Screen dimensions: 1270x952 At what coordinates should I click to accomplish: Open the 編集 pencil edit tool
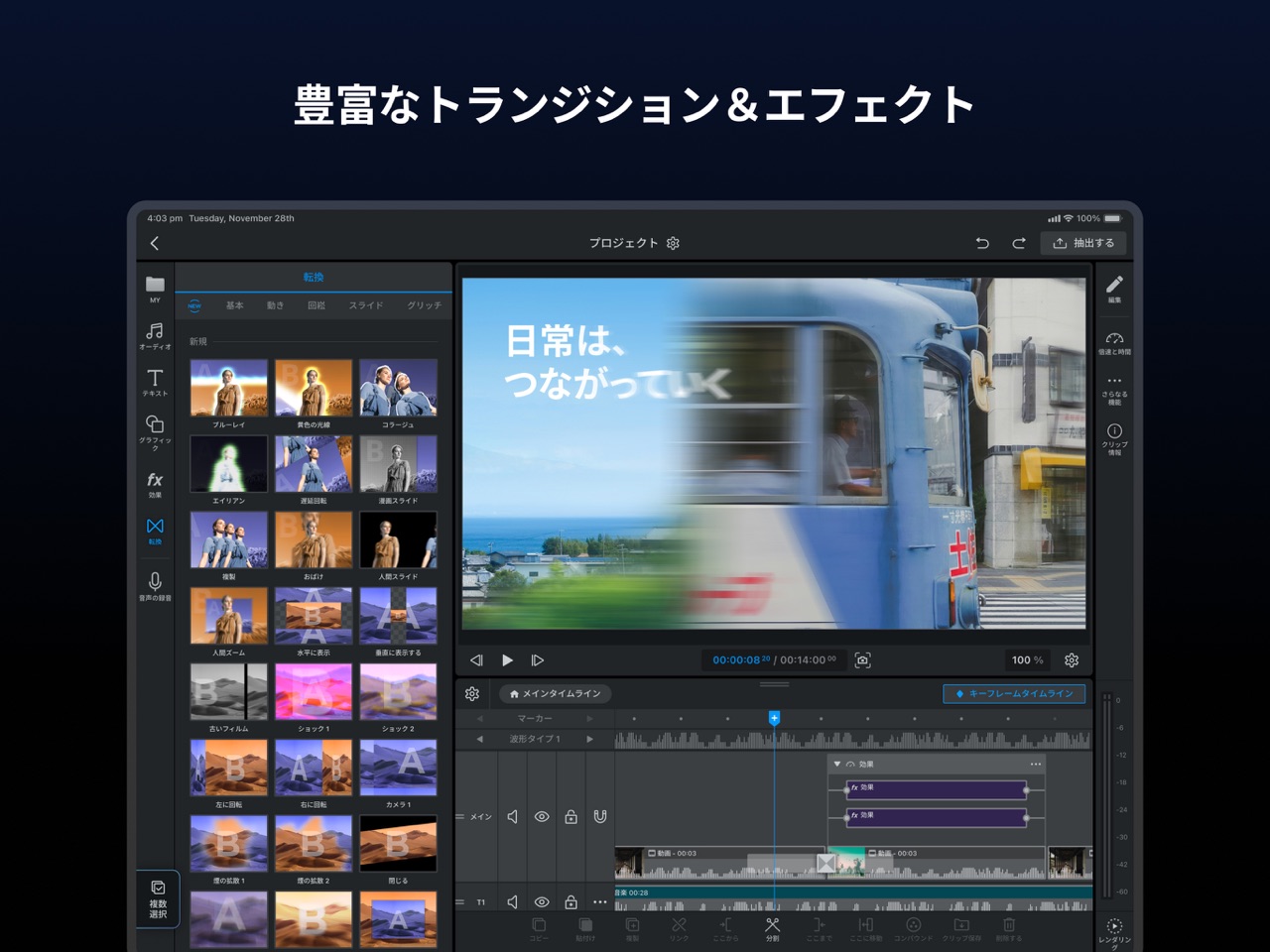pos(1114,289)
